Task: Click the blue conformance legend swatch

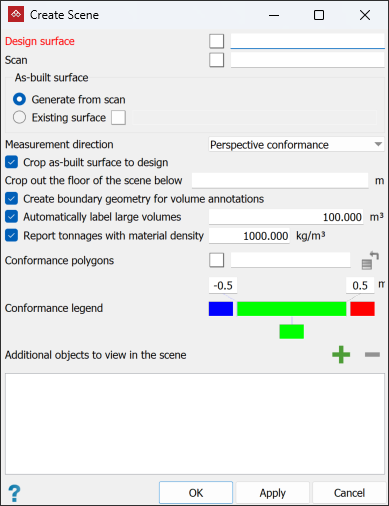Action: (221, 309)
